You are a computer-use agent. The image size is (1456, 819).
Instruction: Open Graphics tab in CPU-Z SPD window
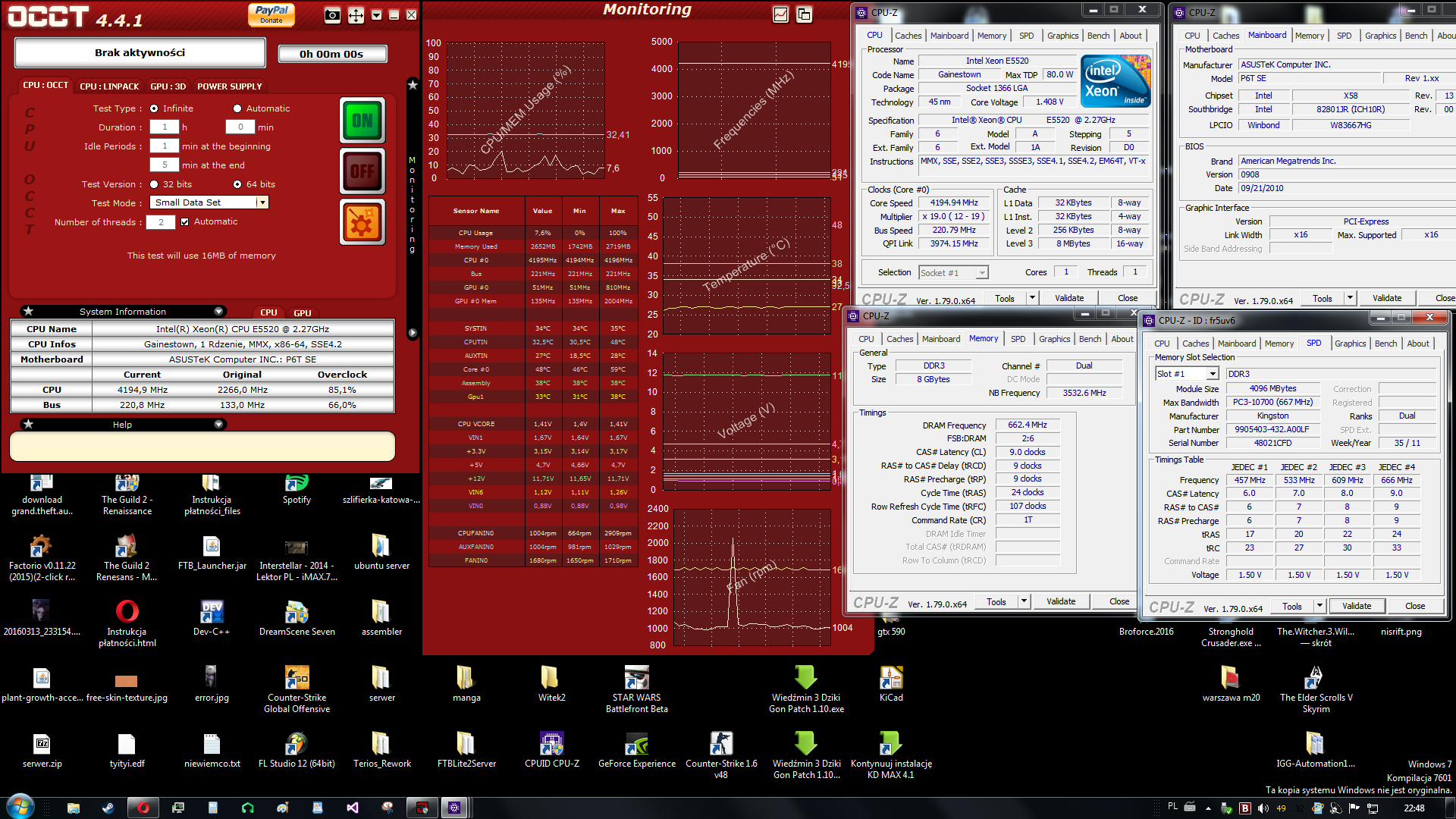pos(1350,344)
